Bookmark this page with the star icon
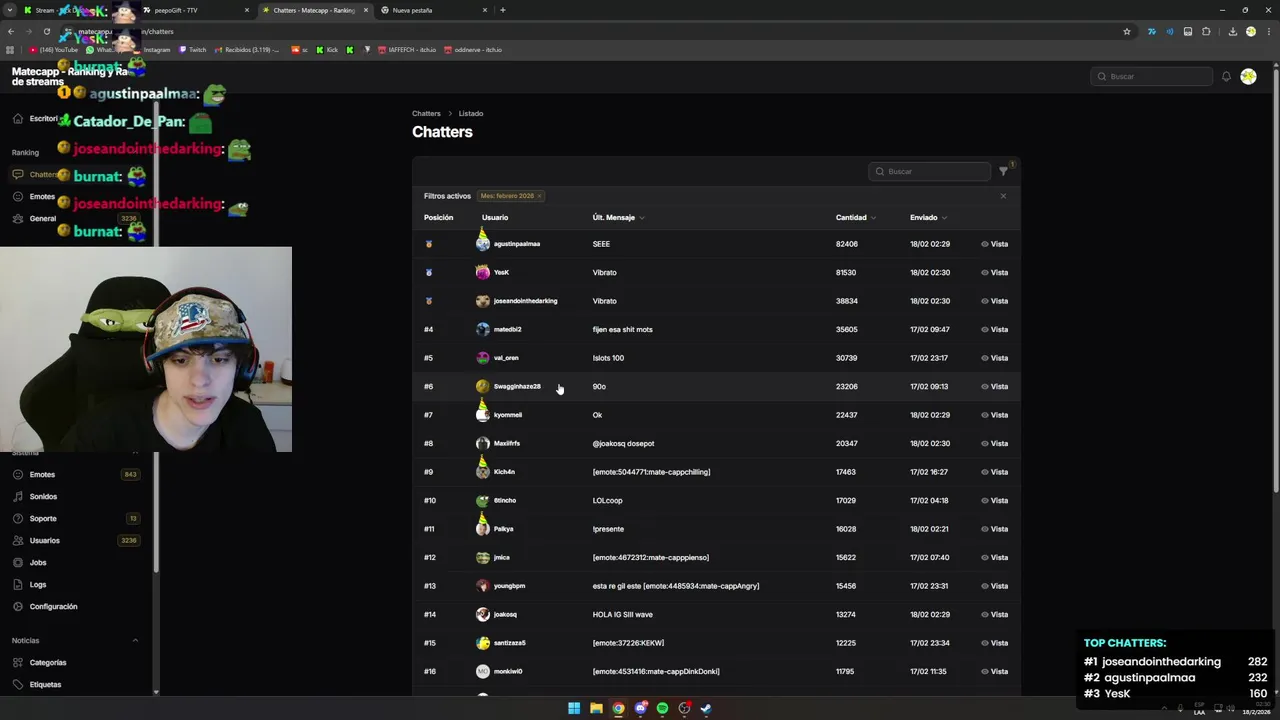The height and width of the screenshot is (720, 1280). [x=1127, y=31]
